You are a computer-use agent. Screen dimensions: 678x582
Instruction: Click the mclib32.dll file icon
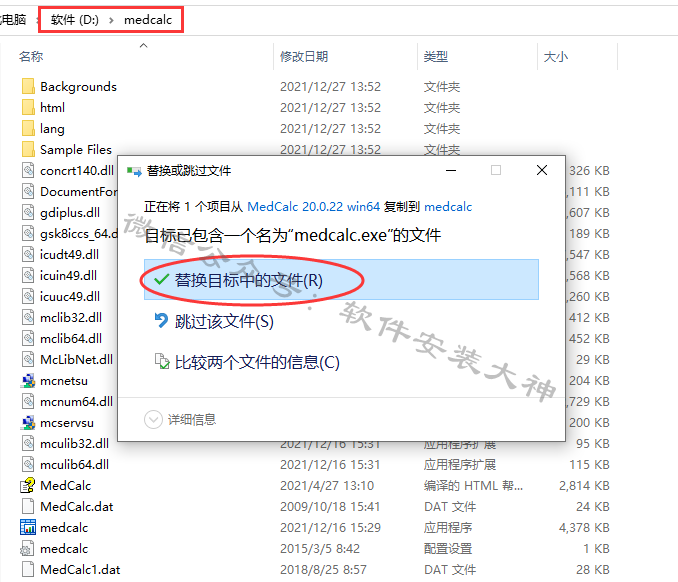click(28, 317)
